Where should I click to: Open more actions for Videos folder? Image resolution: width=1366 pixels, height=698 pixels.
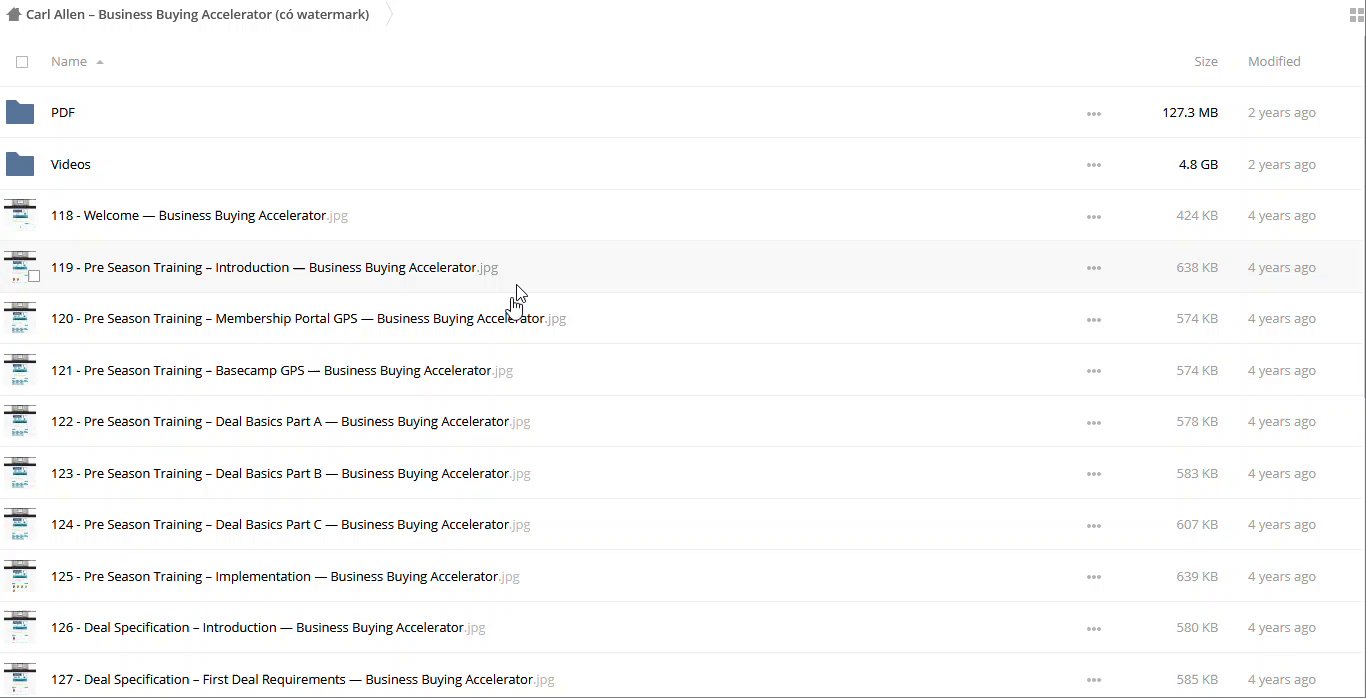1094,165
